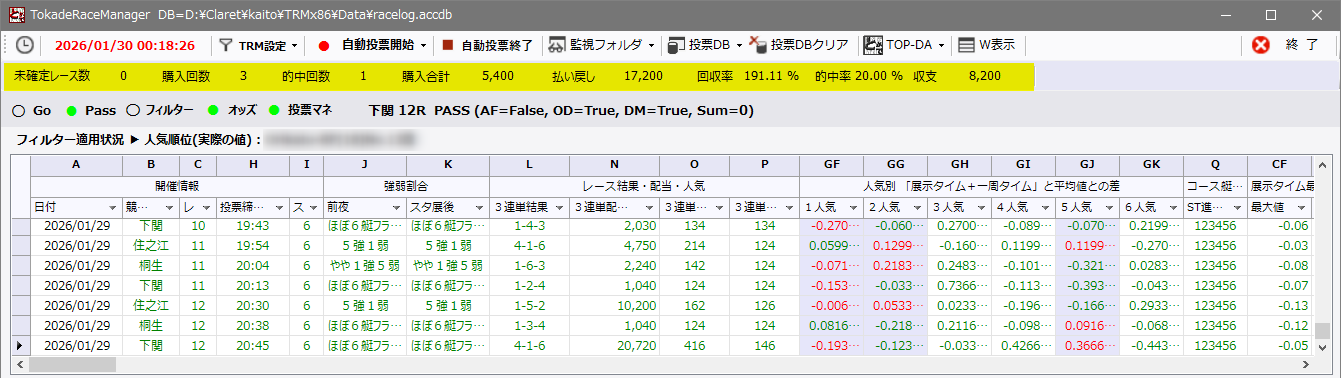1341x378 pixels.
Task: Click the 収支 8,200 status entry
Action: (956, 75)
